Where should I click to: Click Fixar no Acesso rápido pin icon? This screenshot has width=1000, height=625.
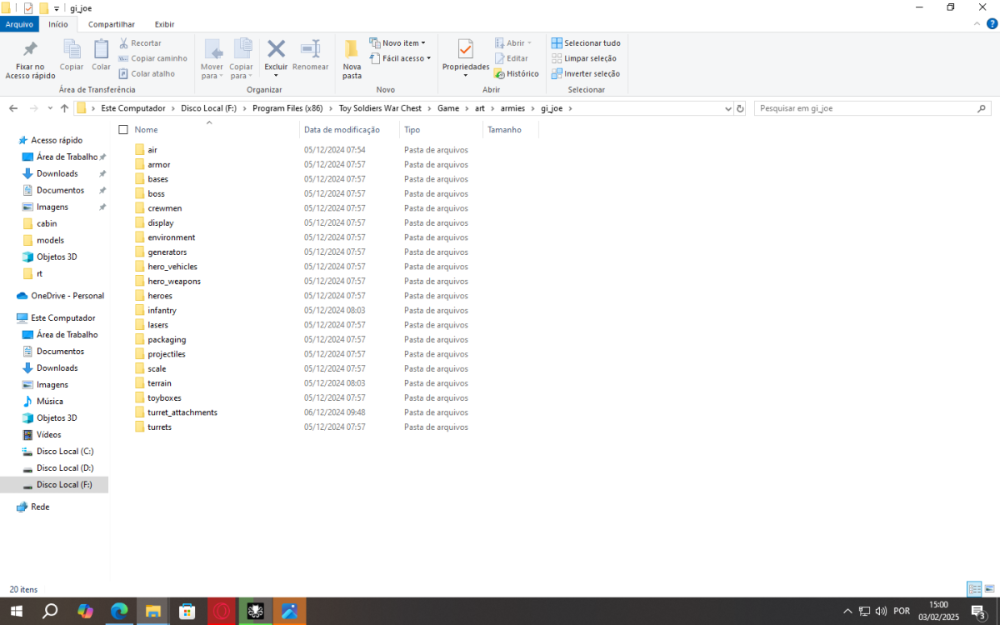30,52
